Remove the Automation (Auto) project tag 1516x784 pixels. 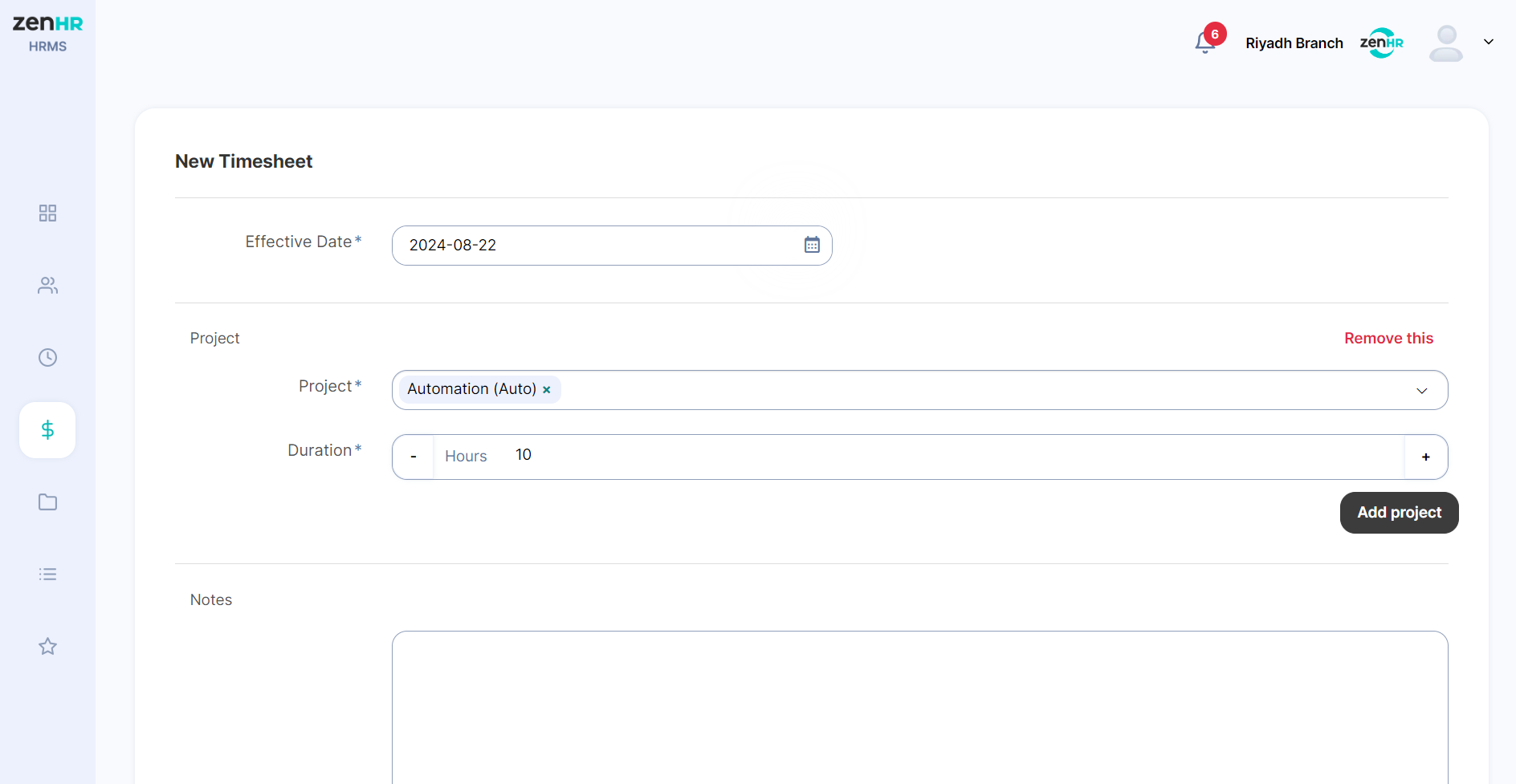click(547, 390)
